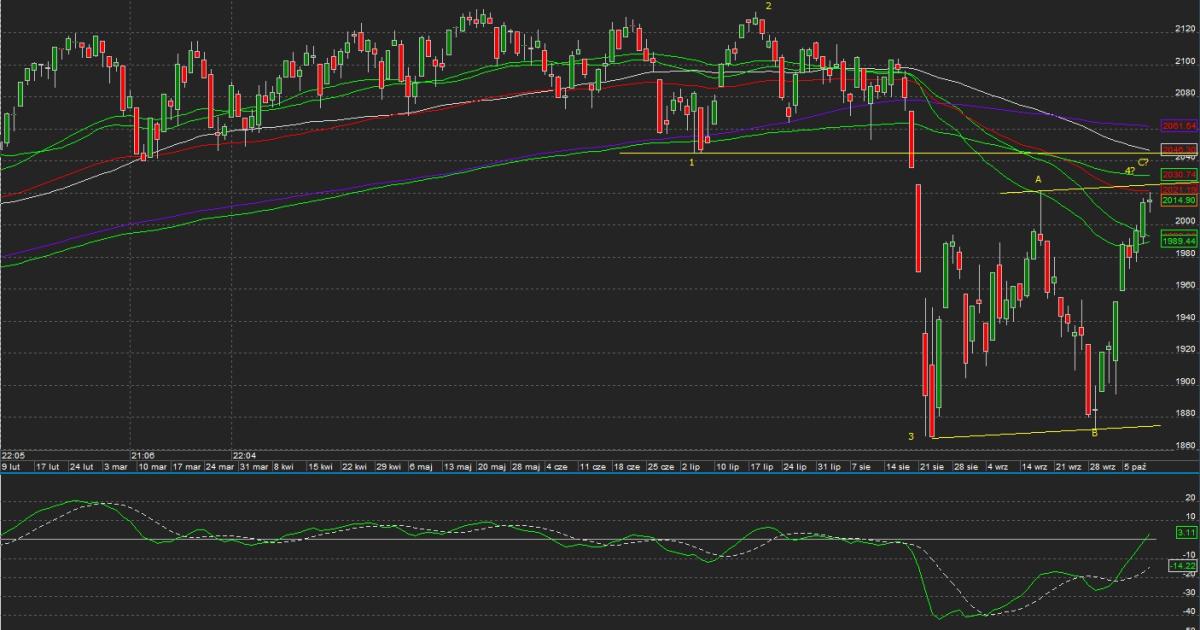Click the yellow wave label 1
Viewport: 1200px width, 630px height.
tap(692, 161)
